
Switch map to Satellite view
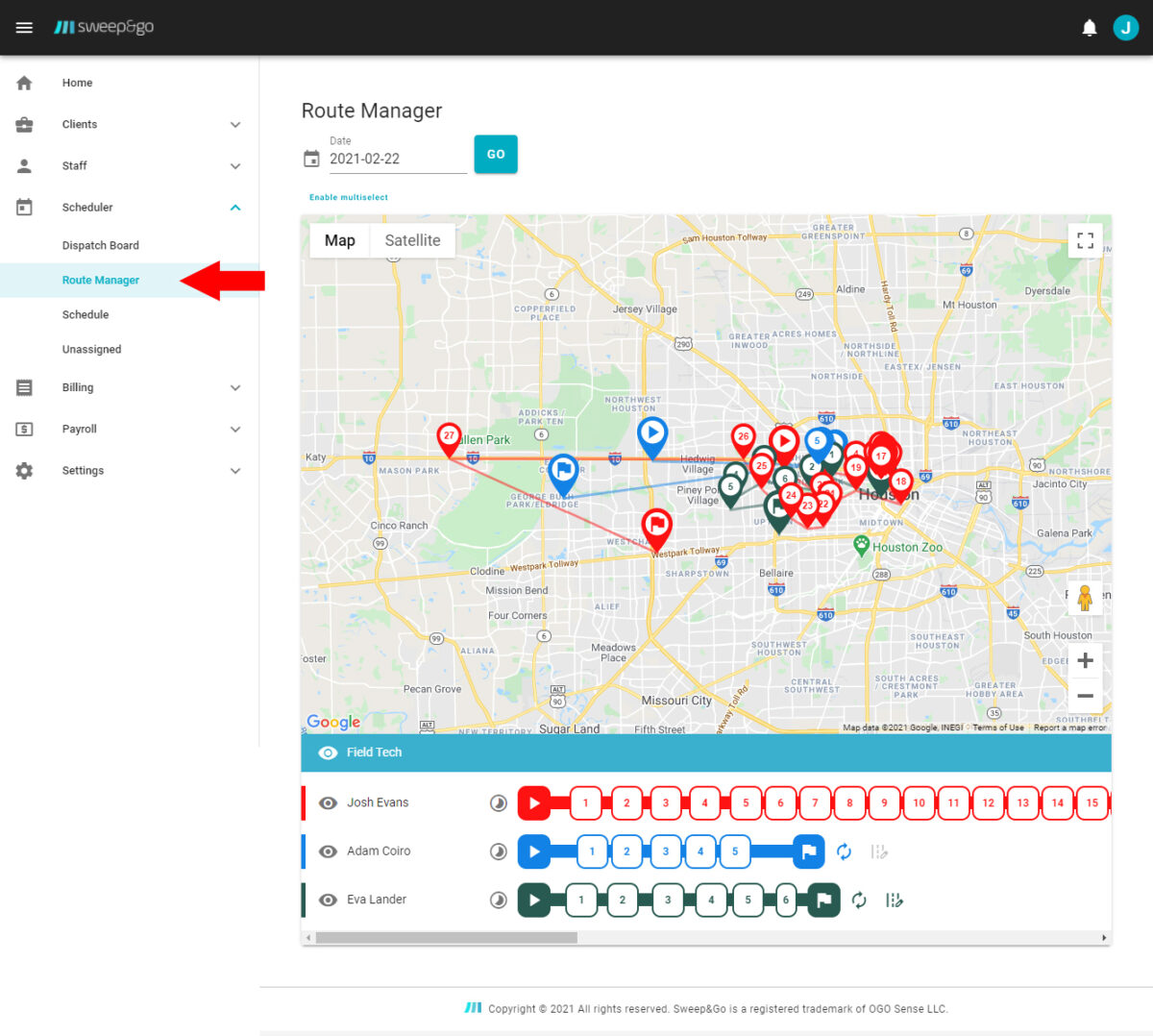[x=412, y=240]
